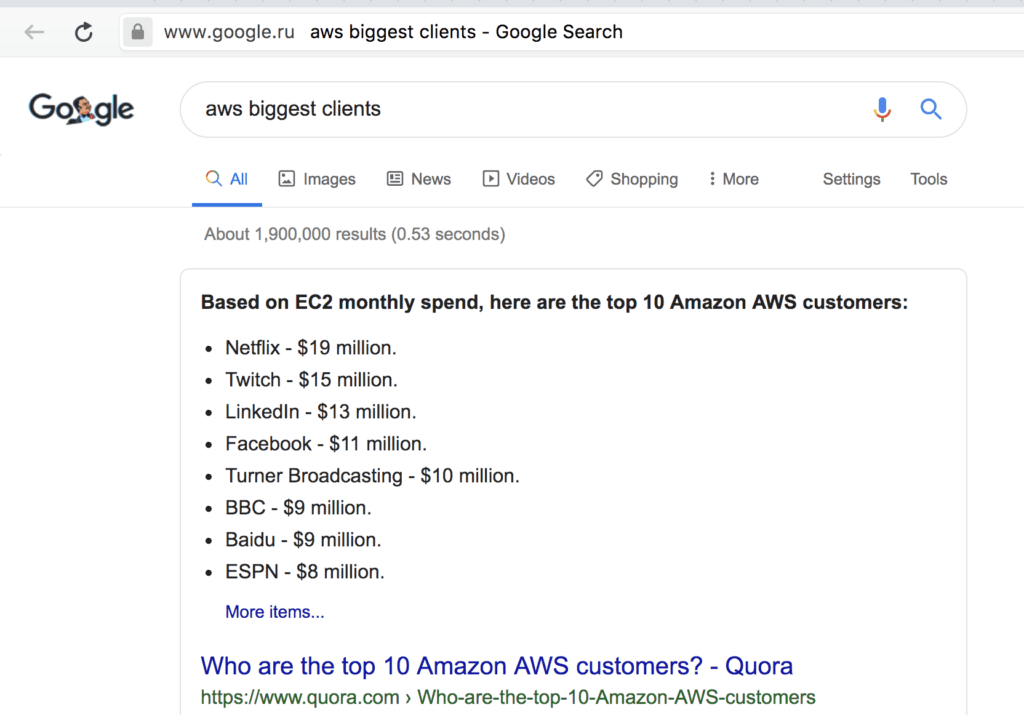Click the Google doodle logo
This screenshot has height=715, width=1024.
click(x=81, y=109)
